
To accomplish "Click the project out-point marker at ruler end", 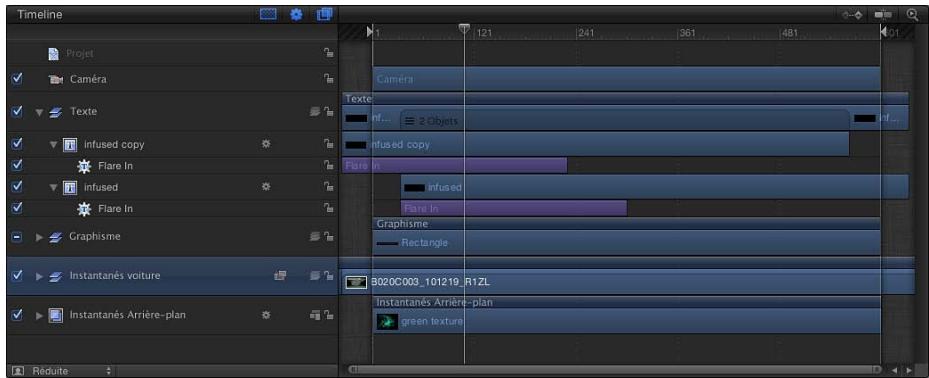I will (x=883, y=31).
